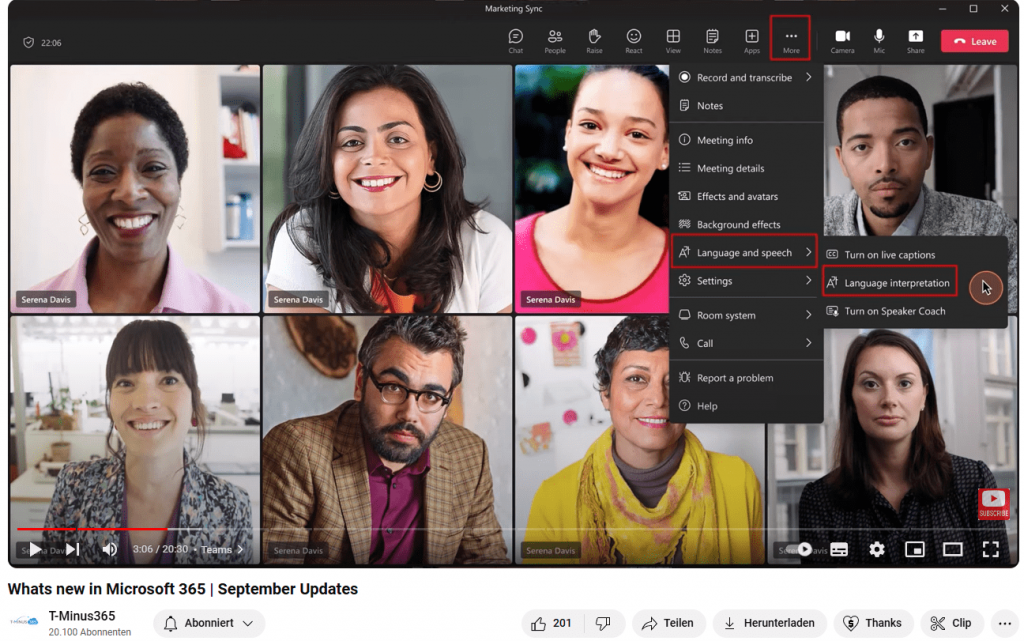
Task: Click the Help question mark icon
Action: click(x=684, y=405)
